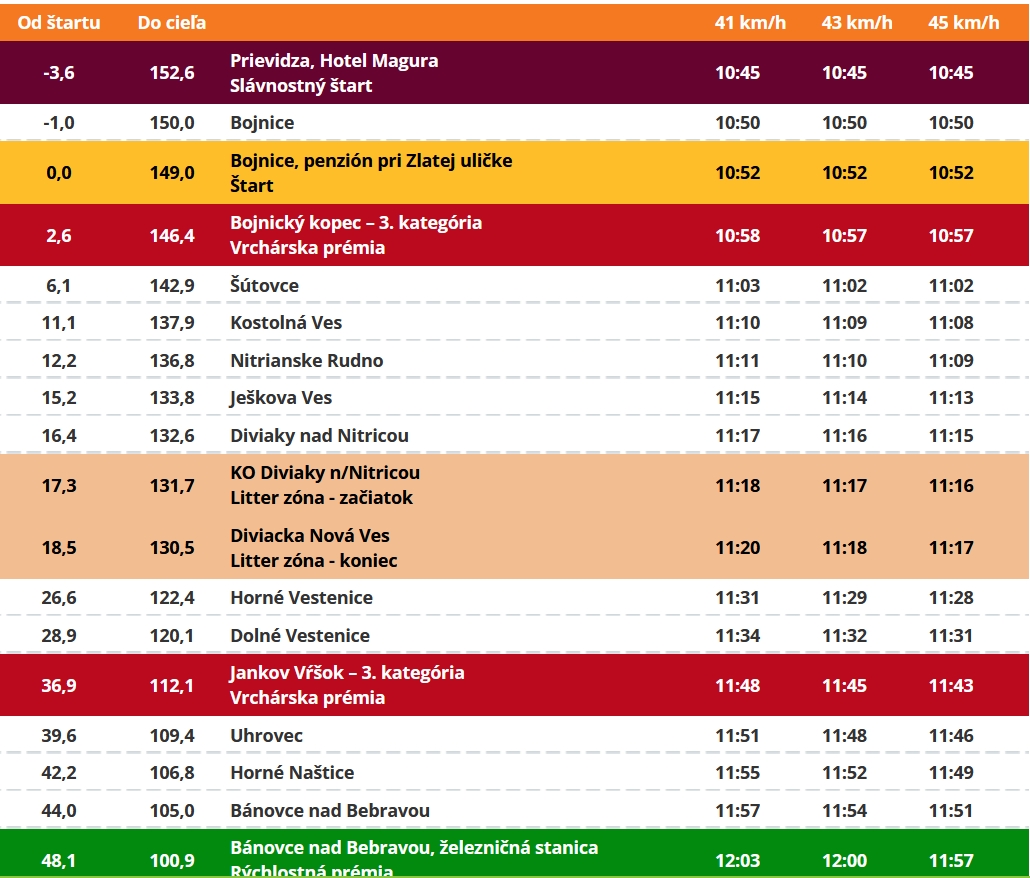Click 'KO Diviaky n/Nitricou' litter zone start
Viewport: 1030px width, 878px height.
[325, 473]
